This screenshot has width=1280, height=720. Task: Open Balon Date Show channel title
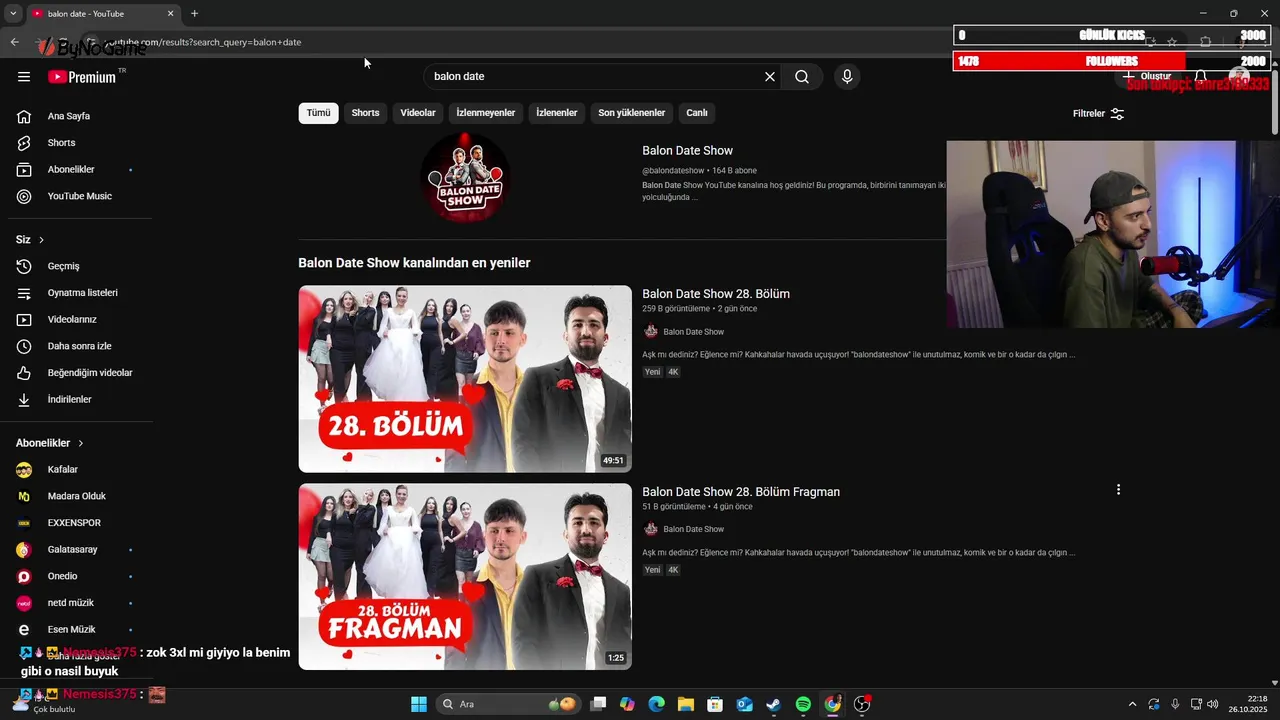click(x=687, y=151)
